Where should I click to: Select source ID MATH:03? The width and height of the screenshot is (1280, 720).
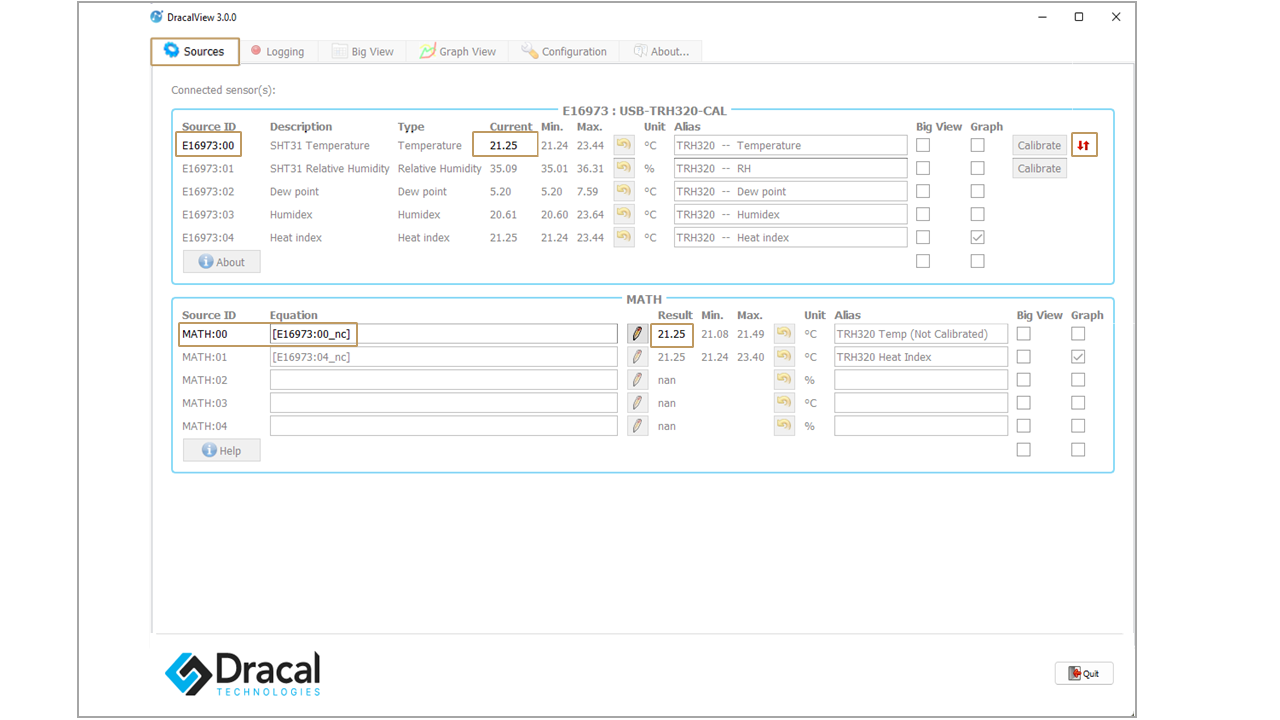[205, 403]
